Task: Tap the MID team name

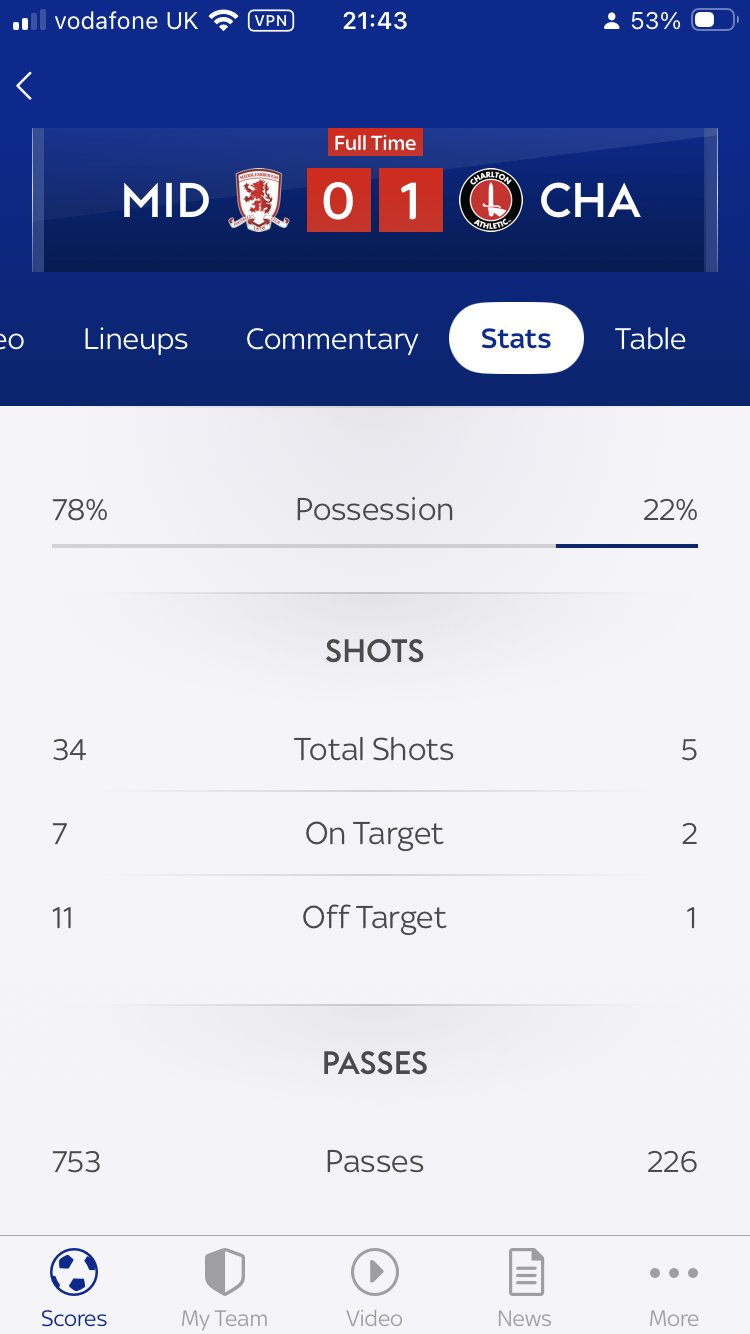Action: [x=166, y=202]
